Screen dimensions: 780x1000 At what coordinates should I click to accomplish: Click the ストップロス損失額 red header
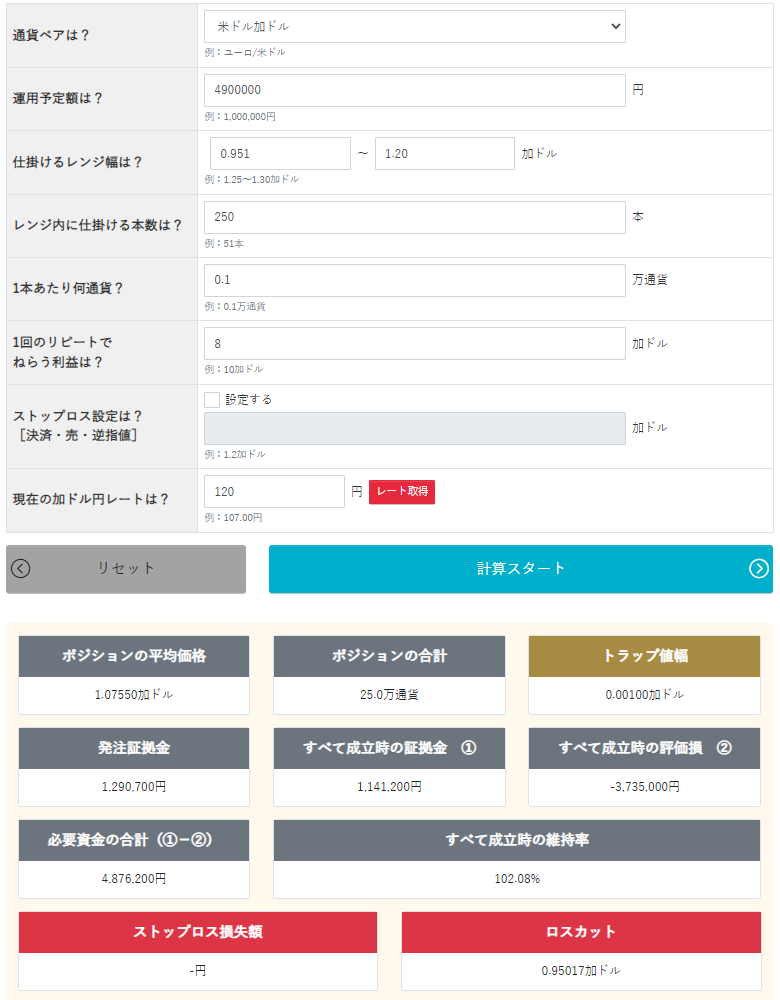(x=198, y=932)
